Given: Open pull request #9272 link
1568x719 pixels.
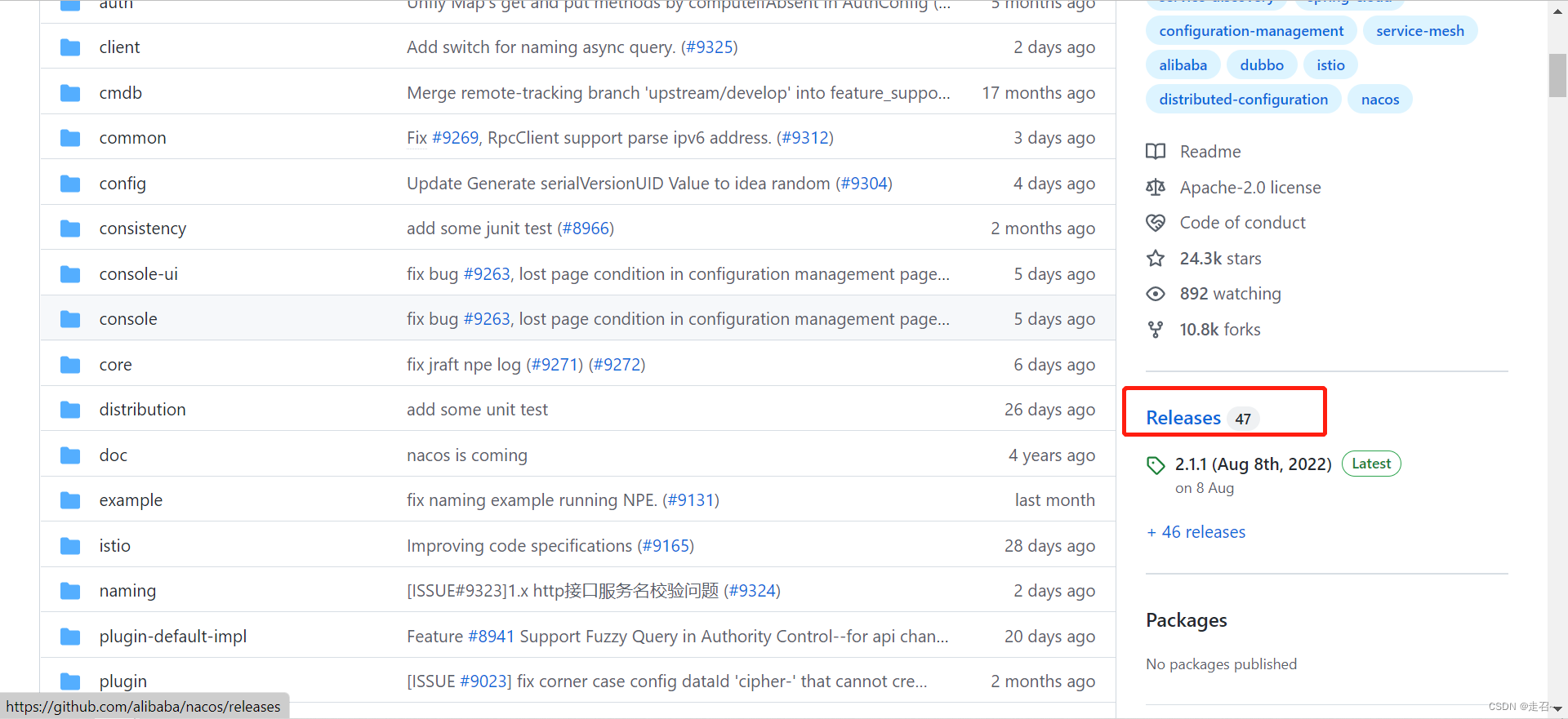Looking at the screenshot, I should (x=617, y=365).
